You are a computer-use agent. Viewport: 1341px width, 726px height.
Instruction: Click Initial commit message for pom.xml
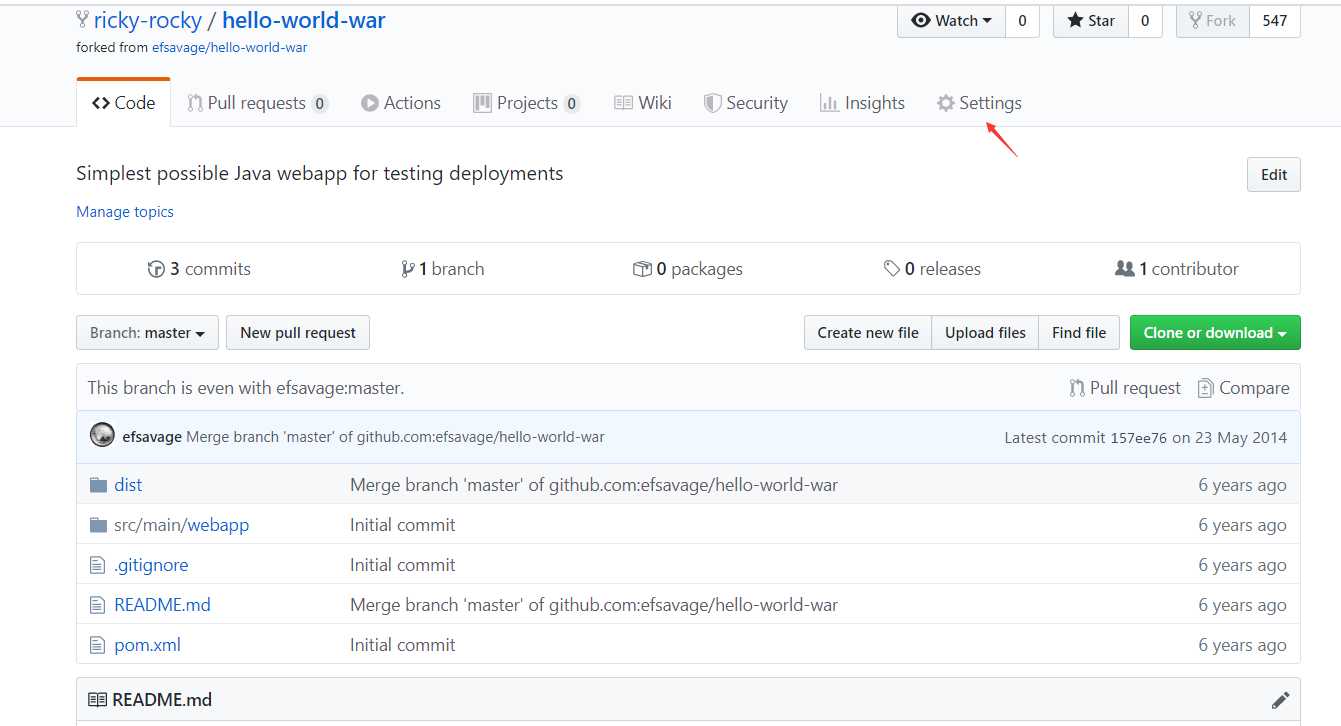point(402,645)
